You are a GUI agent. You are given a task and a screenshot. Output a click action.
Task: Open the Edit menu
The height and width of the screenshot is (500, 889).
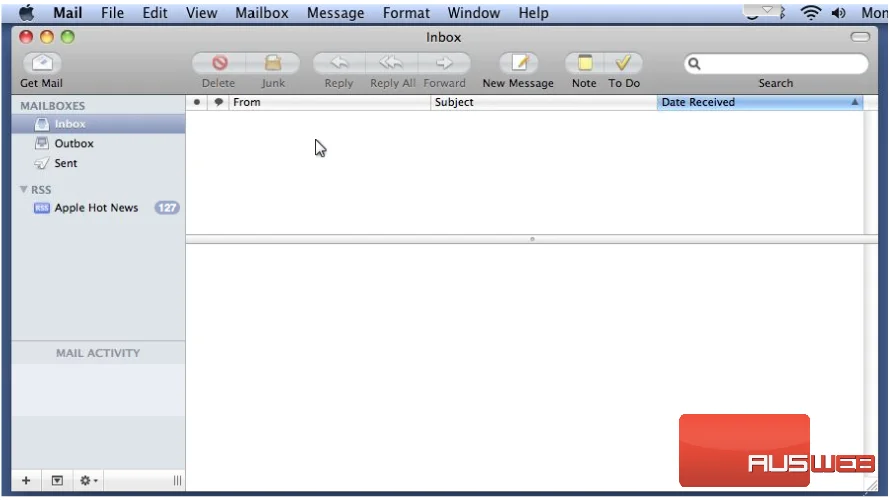tap(154, 12)
